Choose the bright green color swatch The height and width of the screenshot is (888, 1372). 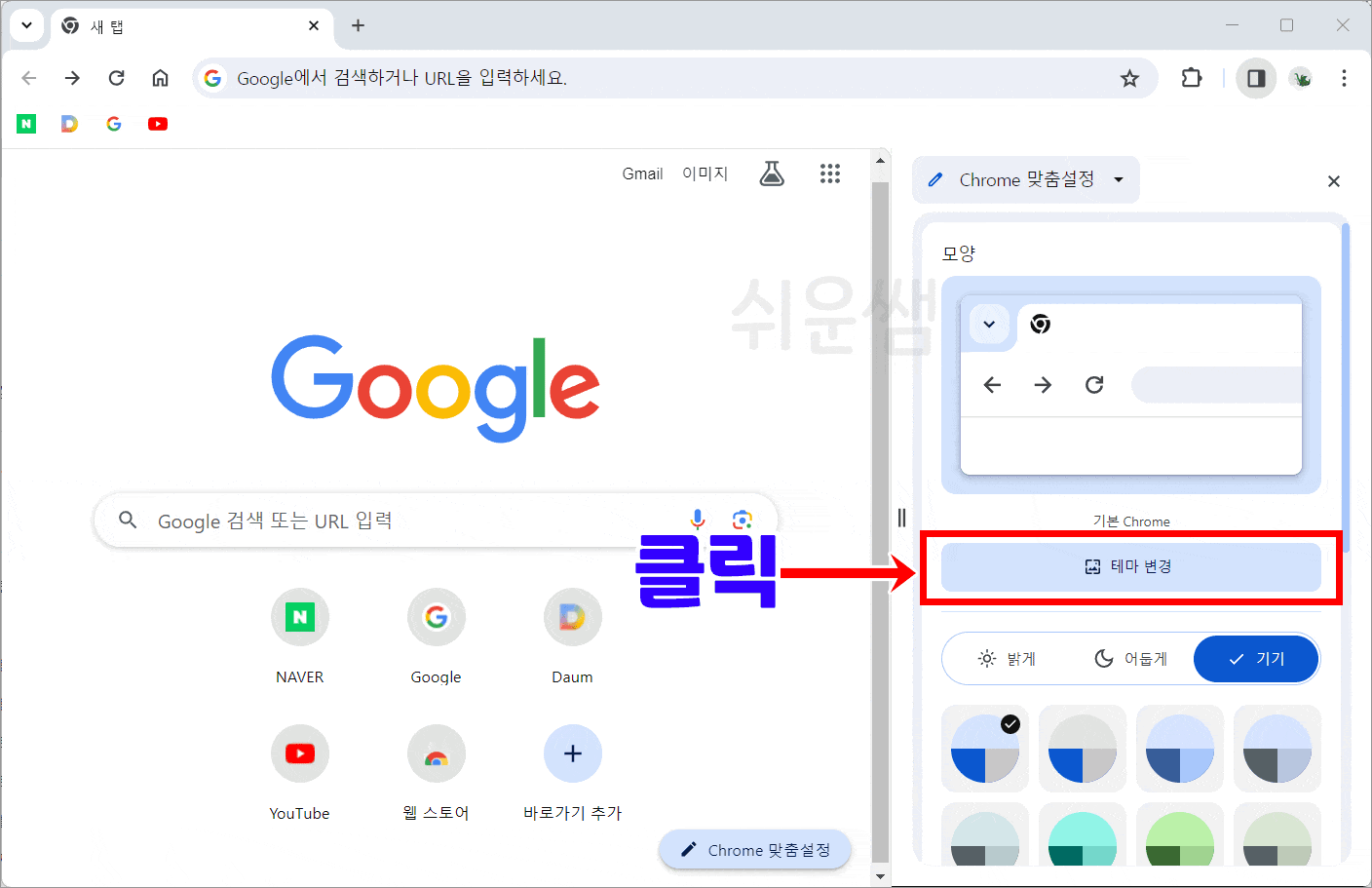(x=1180, y=836)
